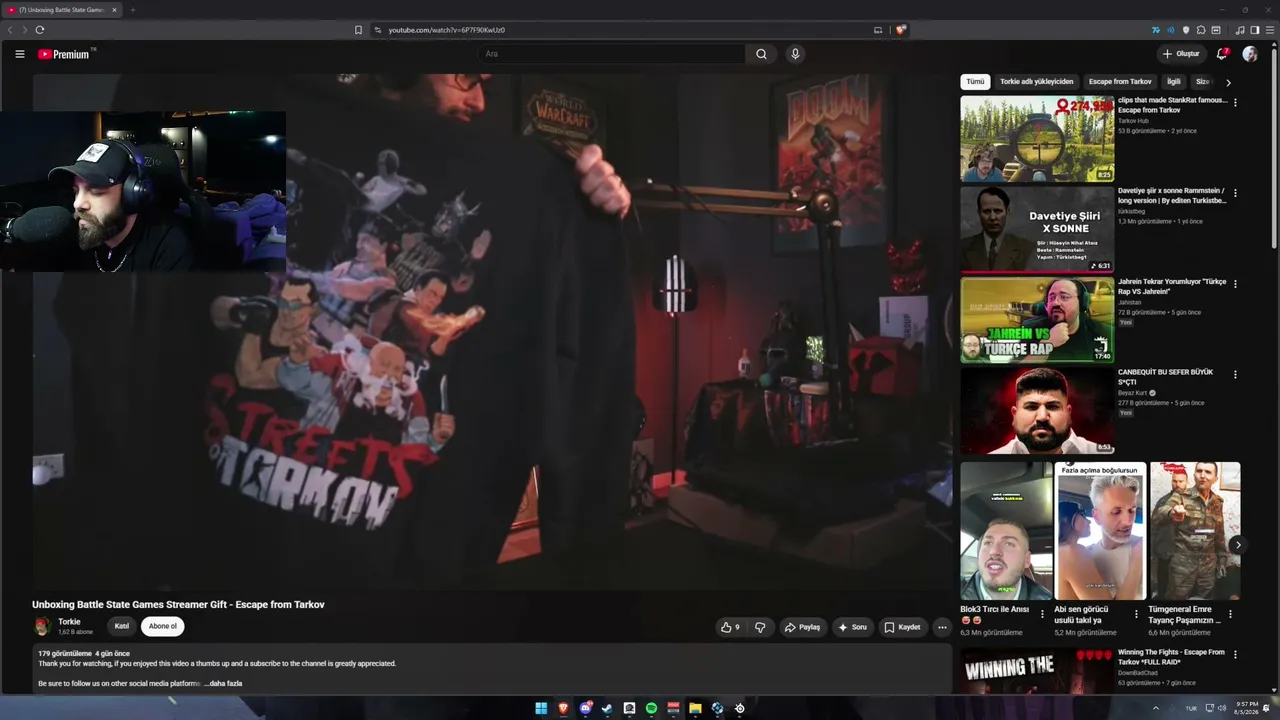Join the channel with Katıl button
The height and width of the screenshot is (720, 1280).
(121, 626)
